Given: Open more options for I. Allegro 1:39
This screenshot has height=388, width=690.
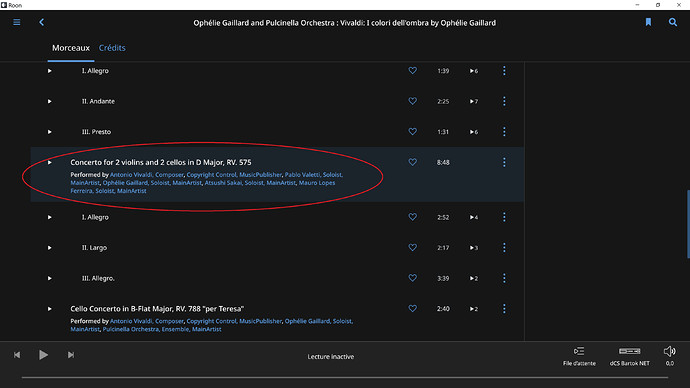Looking at the screenshot, I should tap(504, 70).
